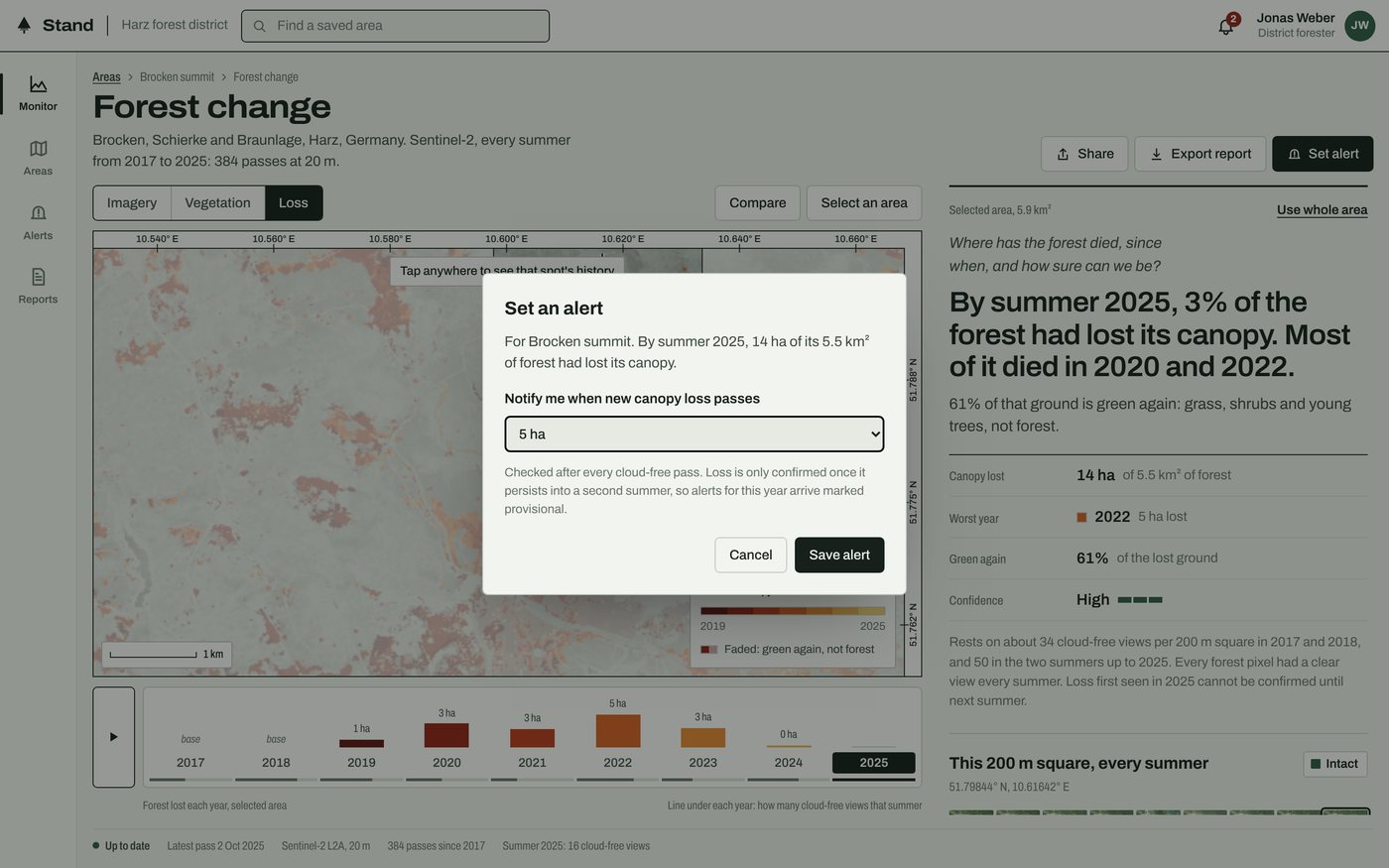Viewport: 1389px width, 868px height.
Task: Switch to the Vegetation tab
Action: click(217, 203)
